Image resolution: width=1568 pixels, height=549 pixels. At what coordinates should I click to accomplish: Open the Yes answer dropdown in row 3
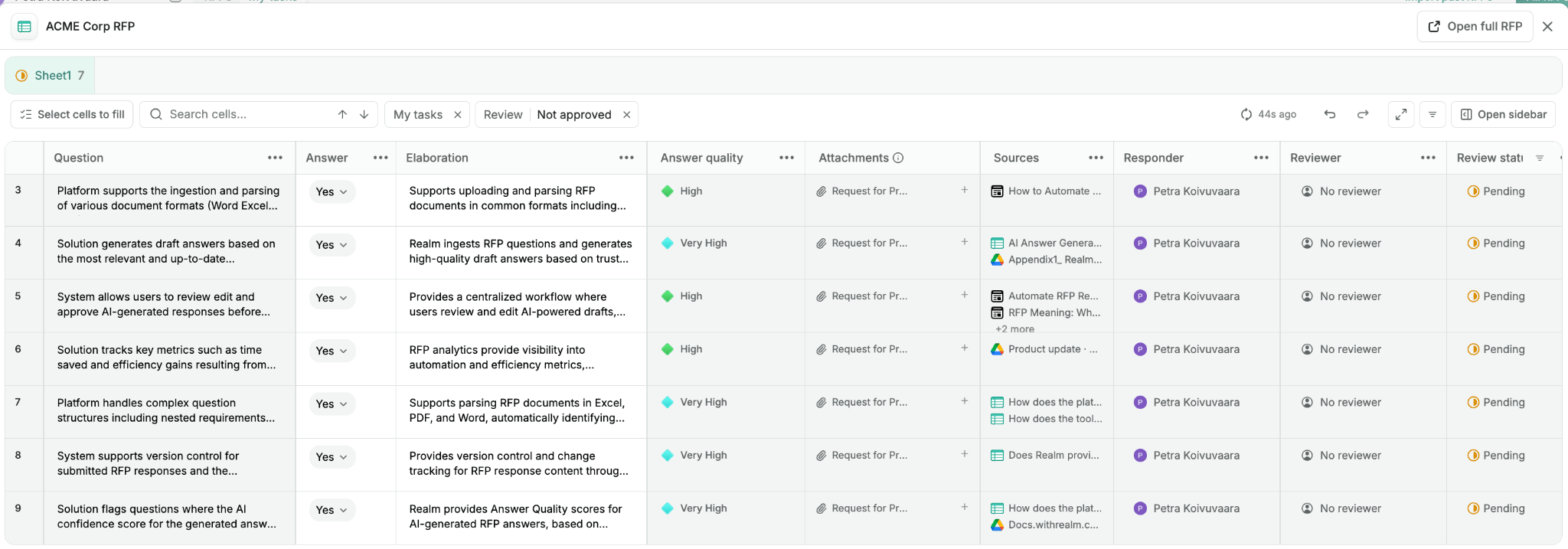[x=332, y=191]
